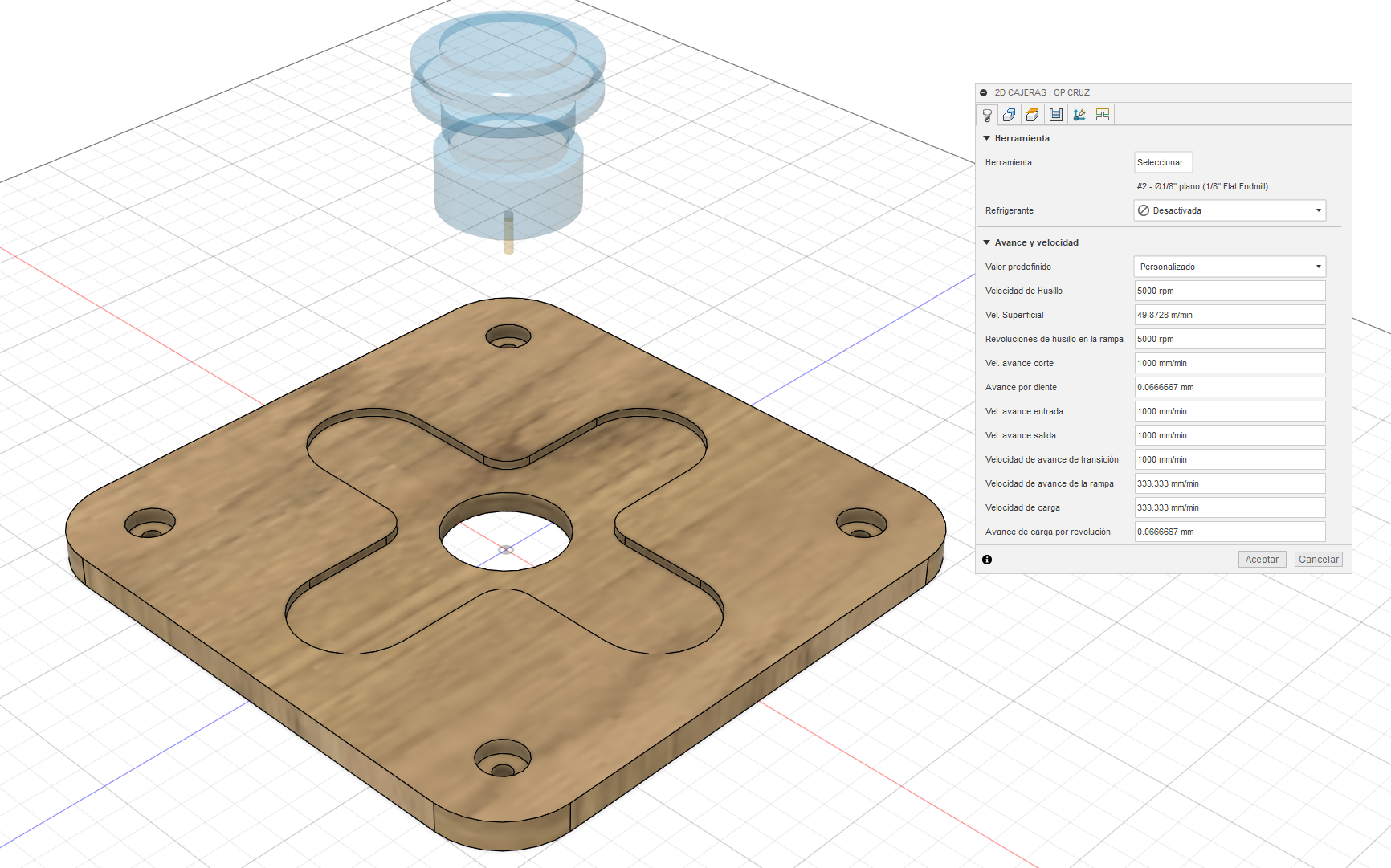Click the Velocidad de Husillo field
The height and width of the screenshot is (868, 1391).
[x=1230, y=291]
